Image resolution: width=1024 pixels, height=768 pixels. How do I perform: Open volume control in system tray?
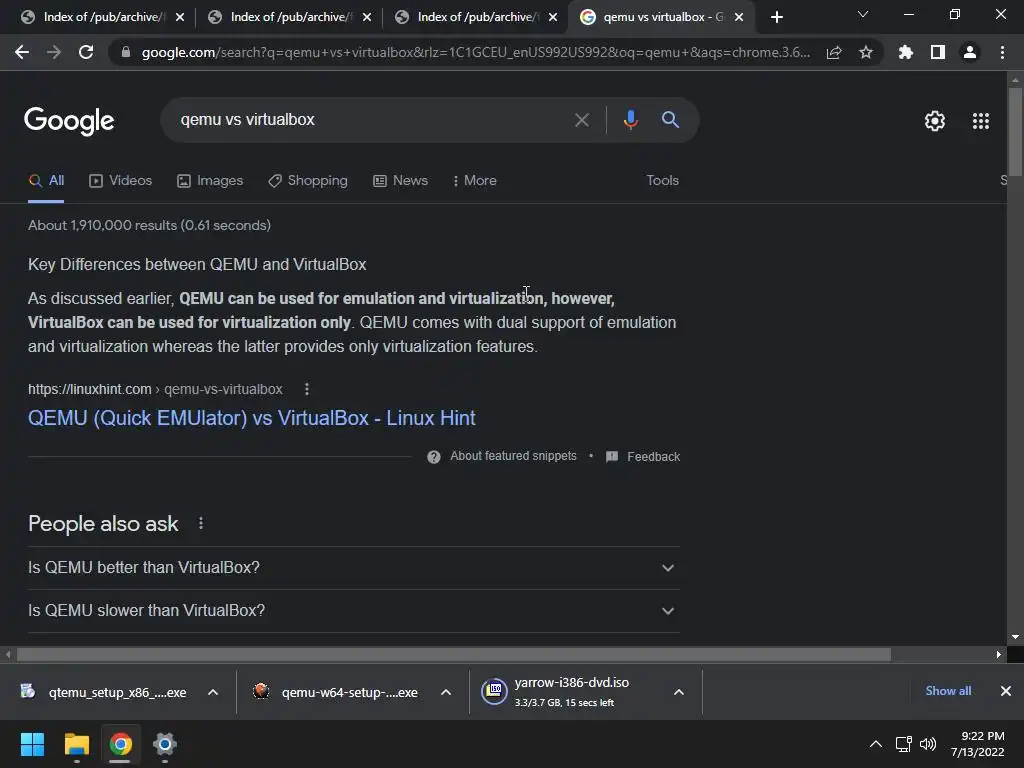928,744
